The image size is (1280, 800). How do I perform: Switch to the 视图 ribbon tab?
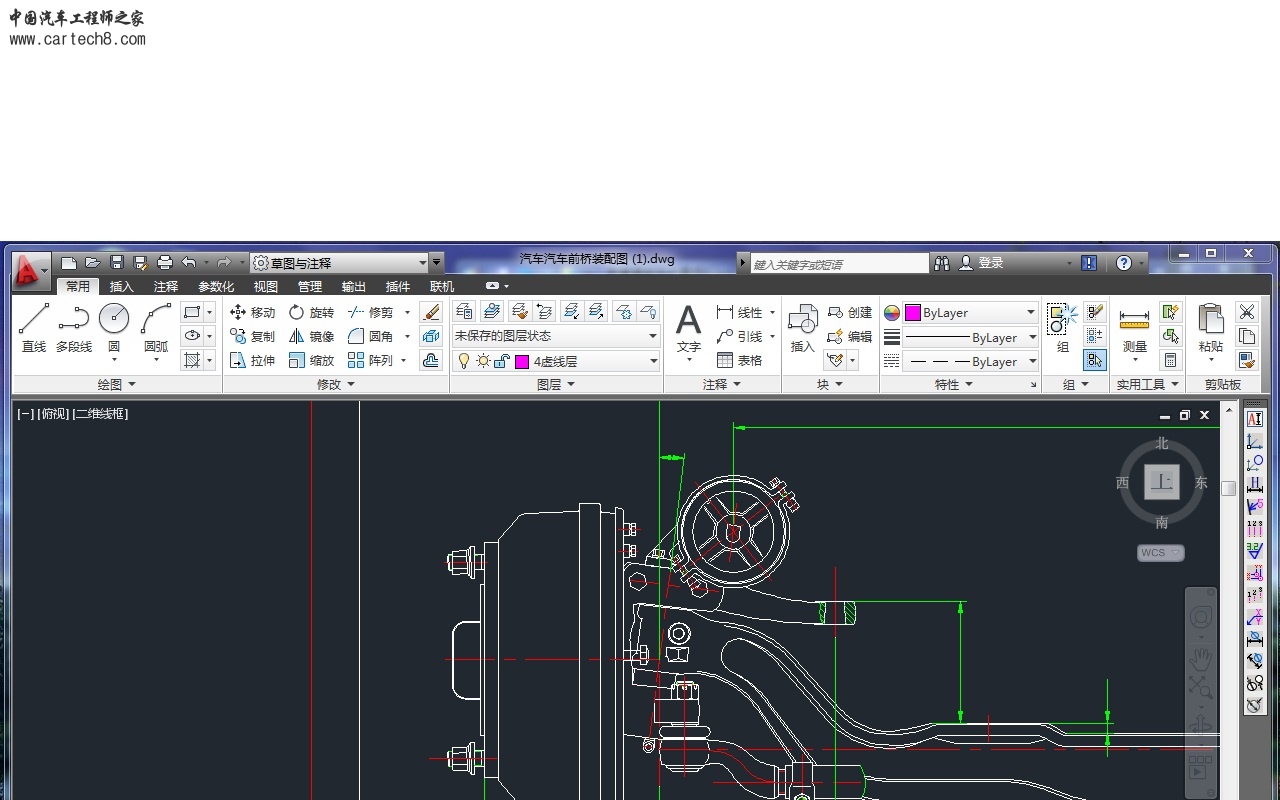click(x=266, y=287)
